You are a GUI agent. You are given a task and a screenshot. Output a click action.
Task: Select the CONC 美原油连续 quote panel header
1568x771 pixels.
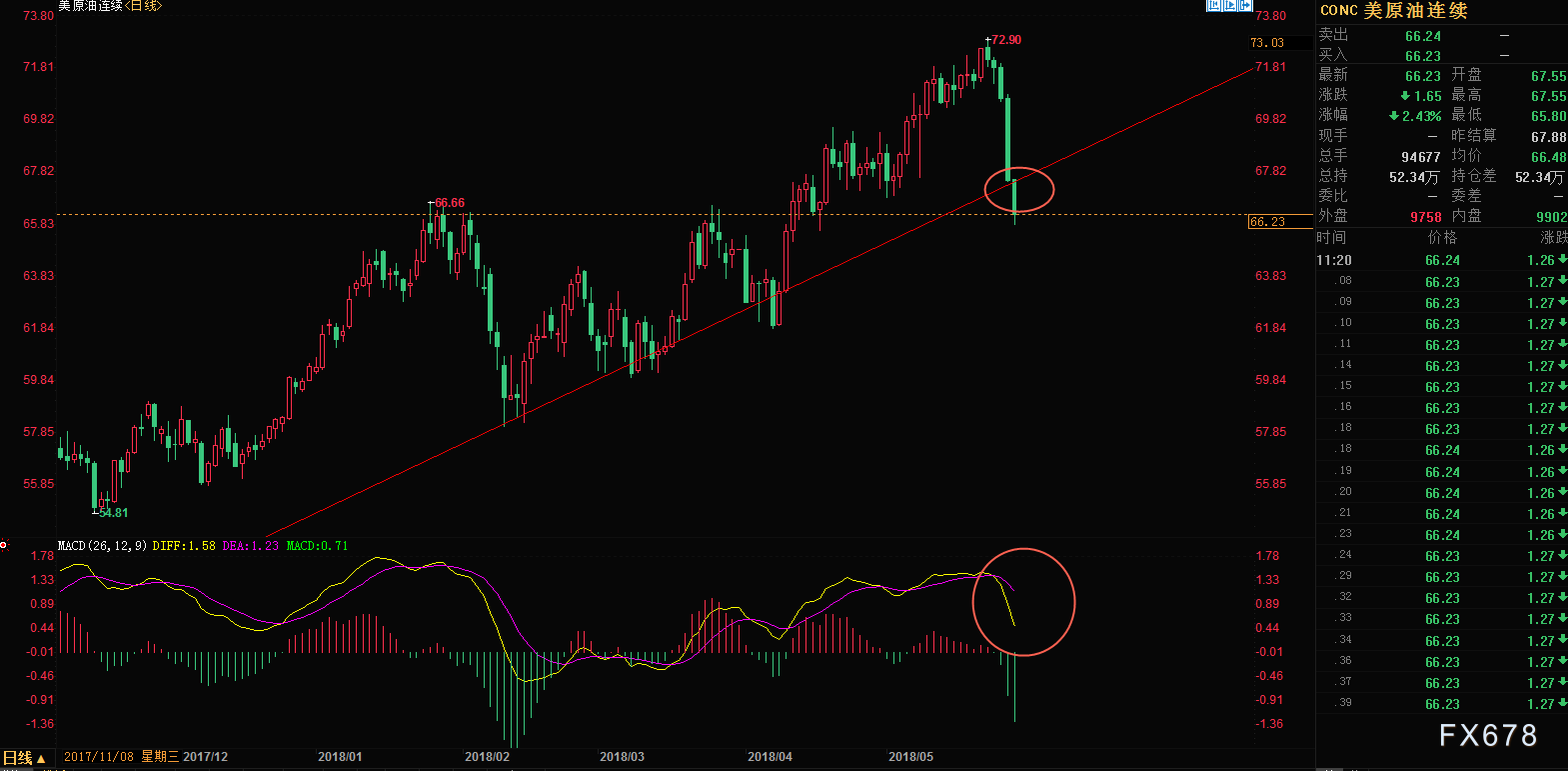(1393, 10)
